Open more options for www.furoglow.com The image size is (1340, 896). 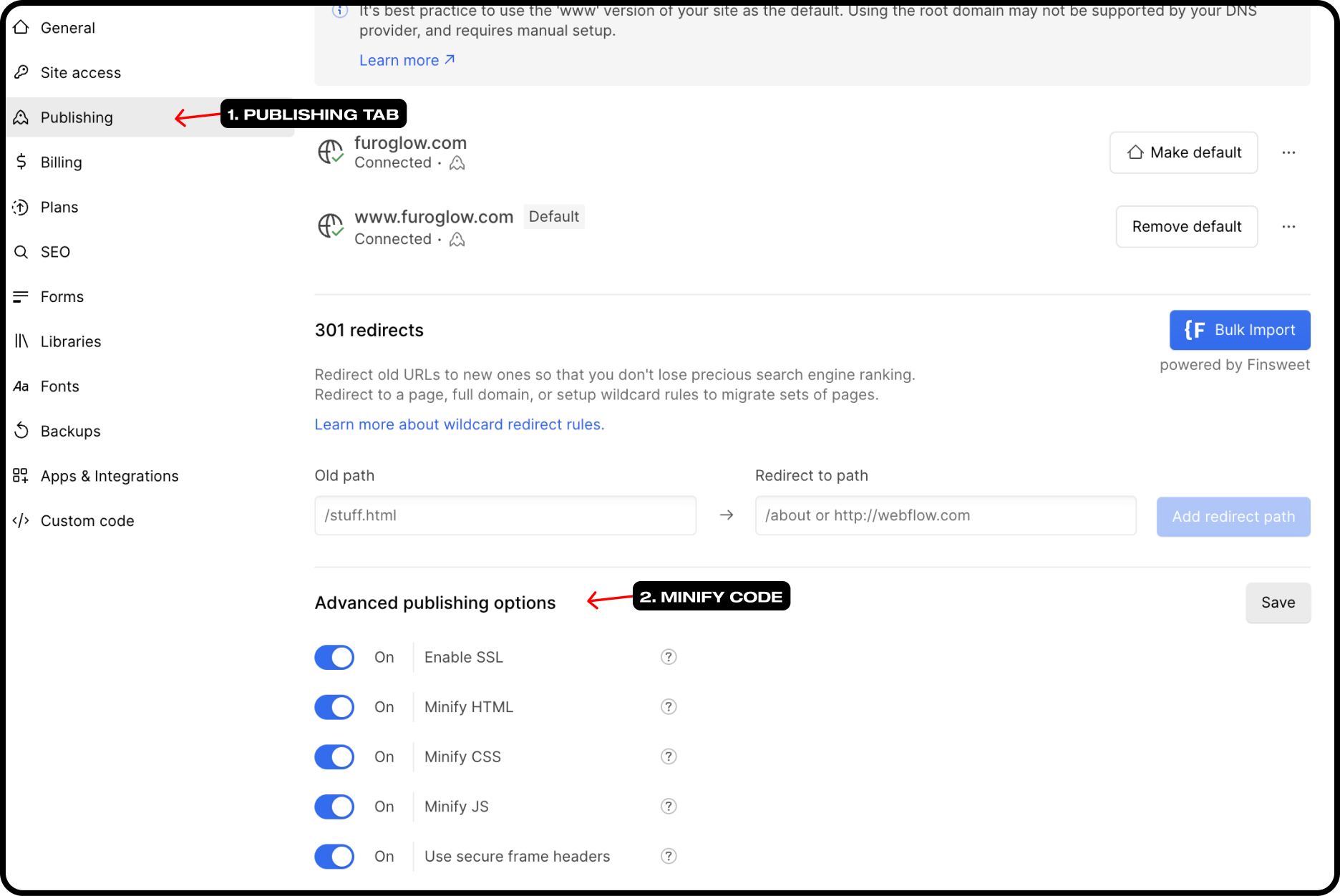pyautogui.click(x=1288, y=227)
